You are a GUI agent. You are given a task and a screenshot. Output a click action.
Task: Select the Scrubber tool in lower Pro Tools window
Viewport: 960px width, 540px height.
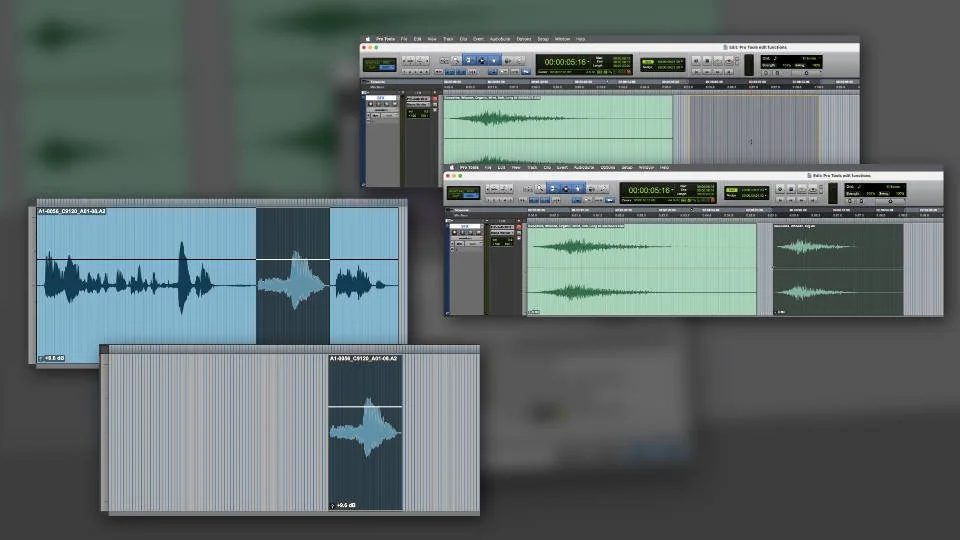click(x=592, y=189)
